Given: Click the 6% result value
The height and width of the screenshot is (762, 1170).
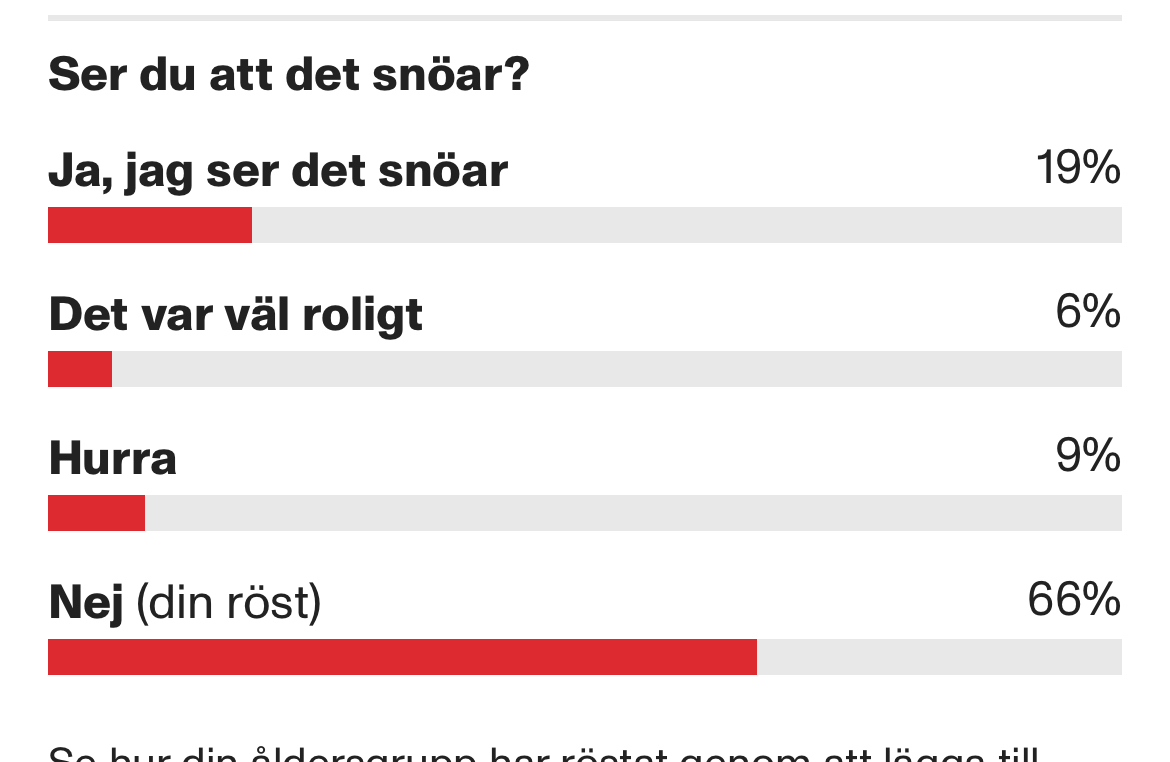Looking at the screenshot, I should [1088, 312].
